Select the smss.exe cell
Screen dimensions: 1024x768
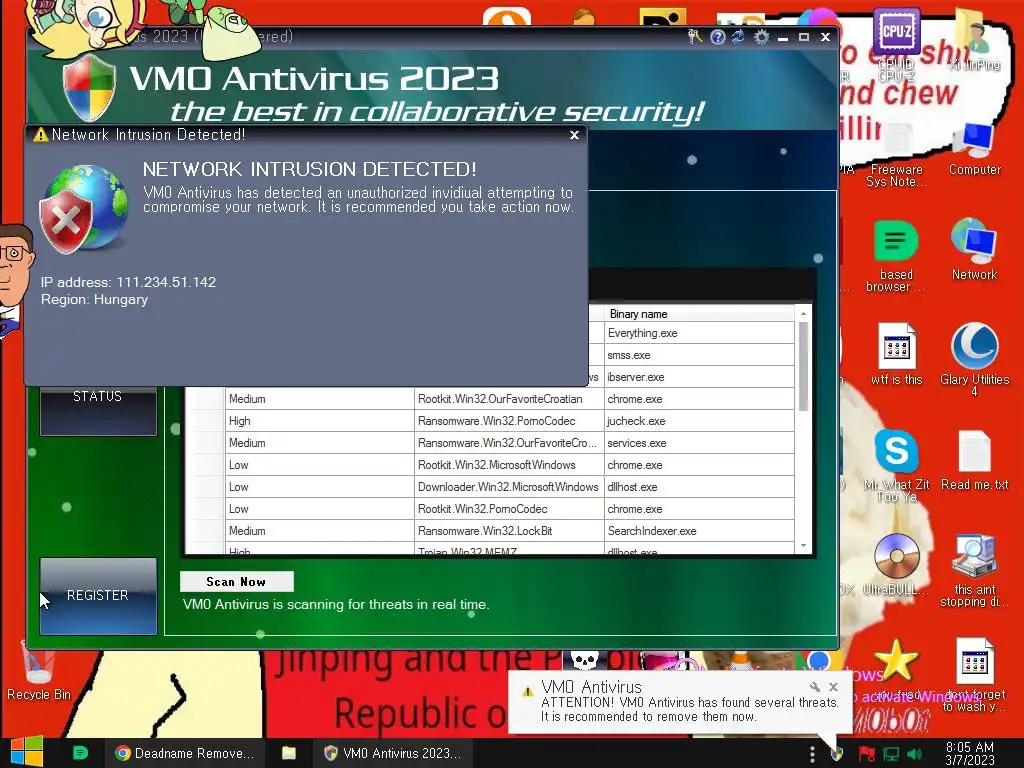699,355
